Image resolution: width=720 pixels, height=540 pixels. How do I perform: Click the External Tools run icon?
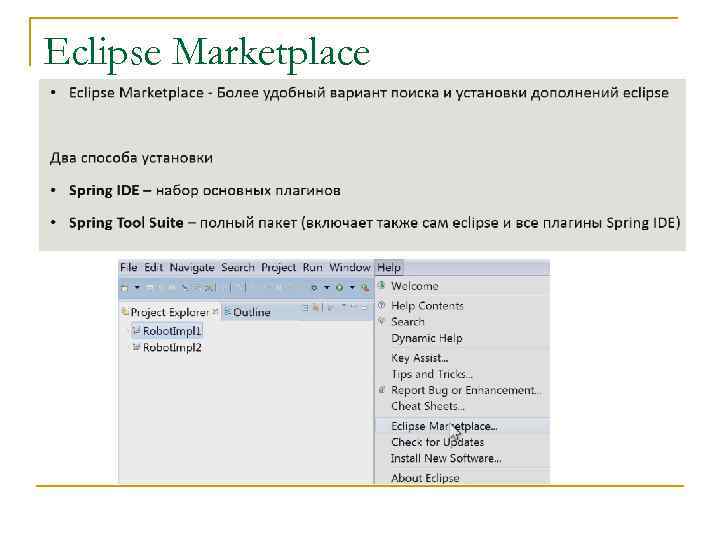coord(365,288)
